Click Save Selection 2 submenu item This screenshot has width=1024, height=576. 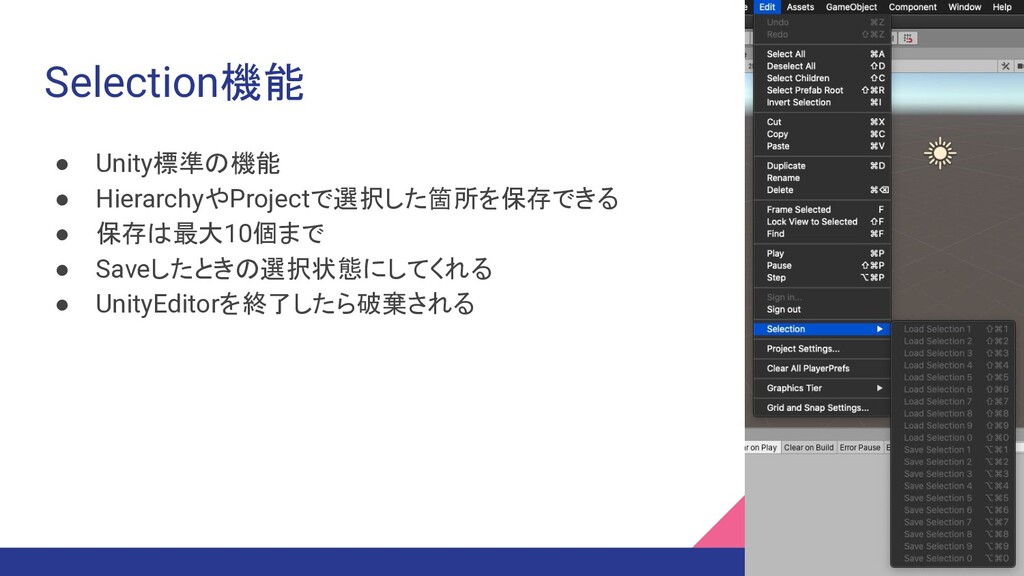955,462
